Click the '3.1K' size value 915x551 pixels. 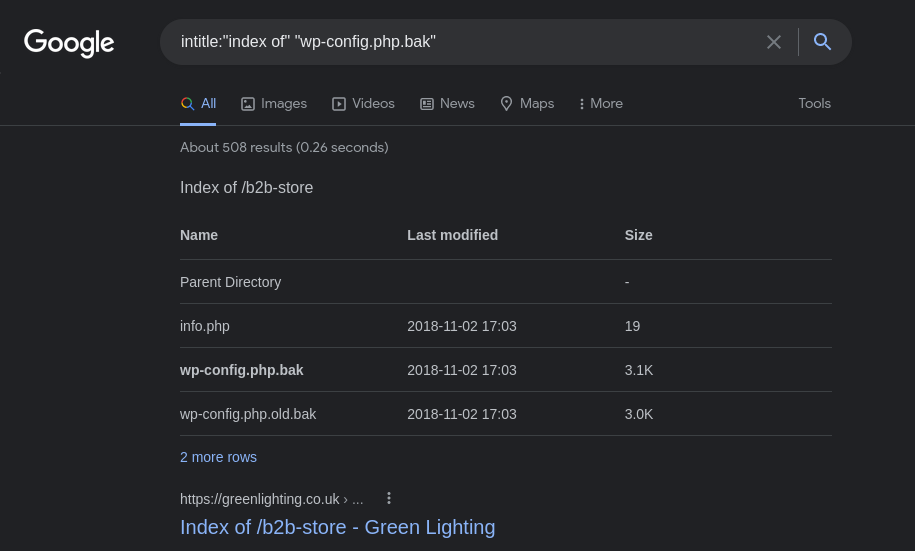pyautogui.click(x=638, y=370)
